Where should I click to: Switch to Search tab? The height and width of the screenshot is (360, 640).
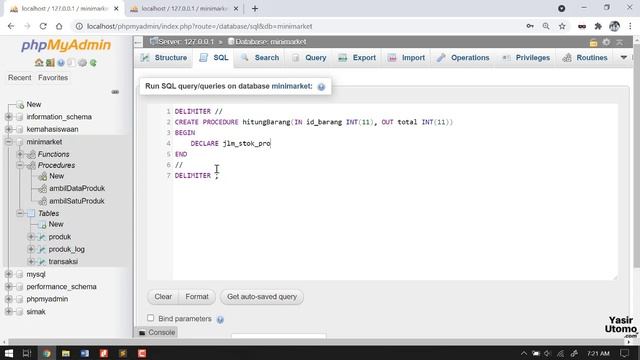click(x=260, y=58)
